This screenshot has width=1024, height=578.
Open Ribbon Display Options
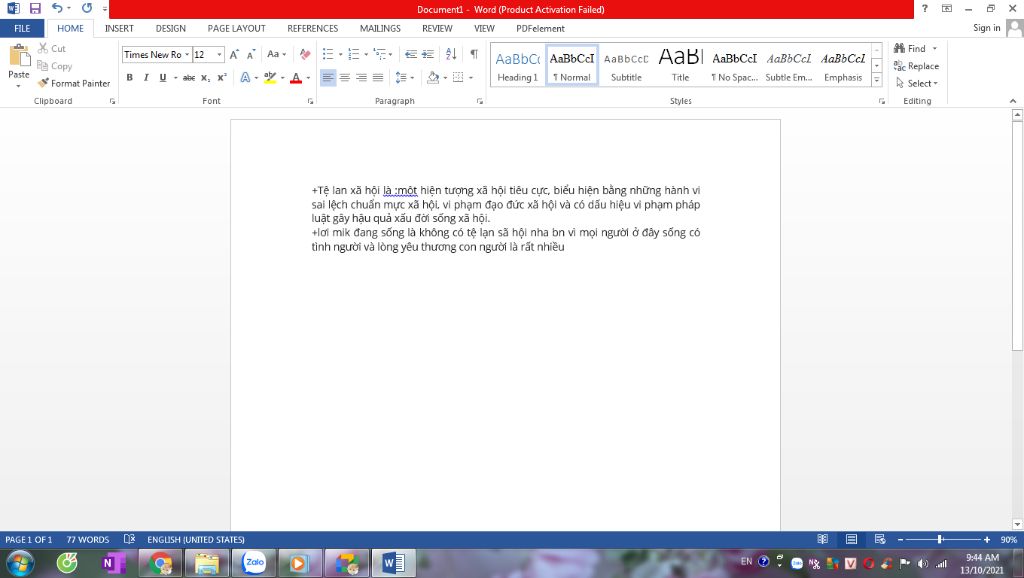(947, 8)
